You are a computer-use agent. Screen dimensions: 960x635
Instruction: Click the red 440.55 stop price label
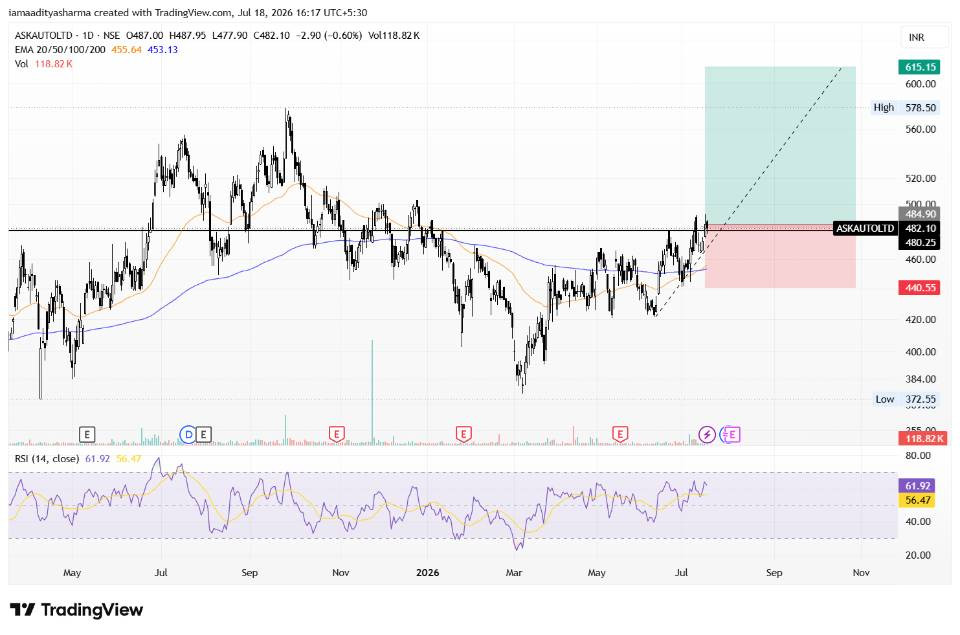(920, 287)
